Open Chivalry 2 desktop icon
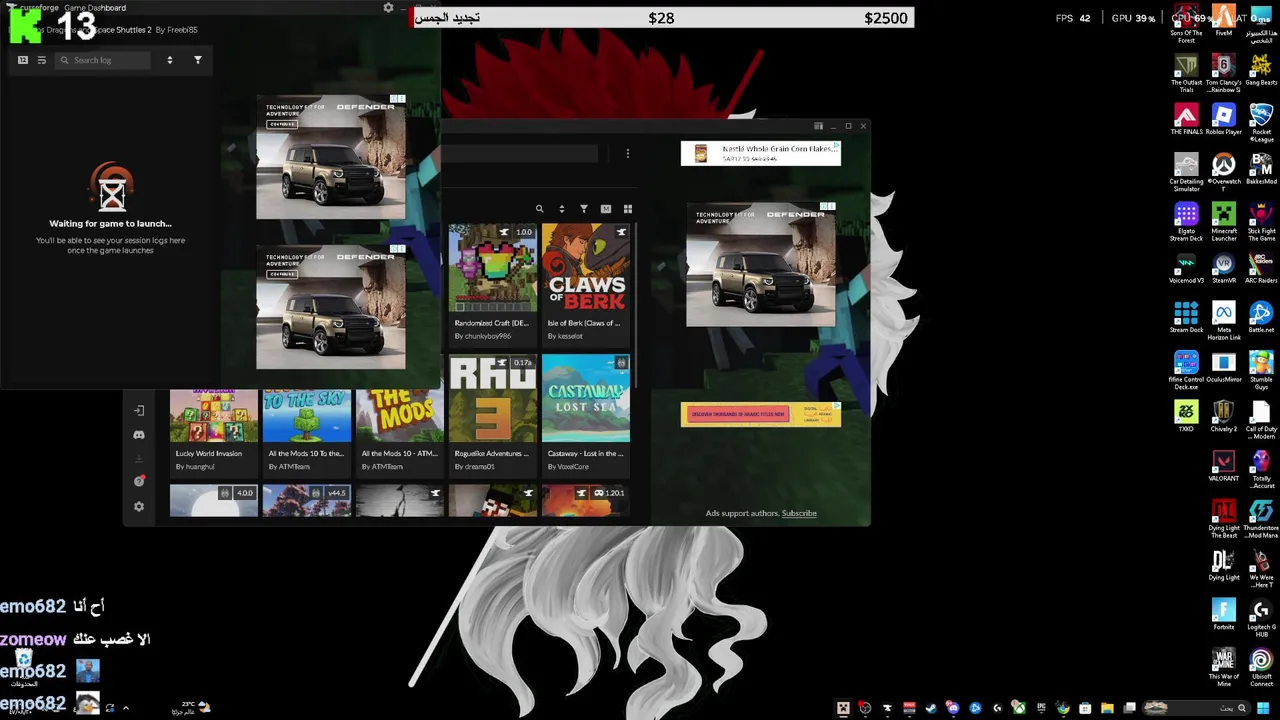Viewport: 1280px width, 720px height. [x=1223, y=417]
